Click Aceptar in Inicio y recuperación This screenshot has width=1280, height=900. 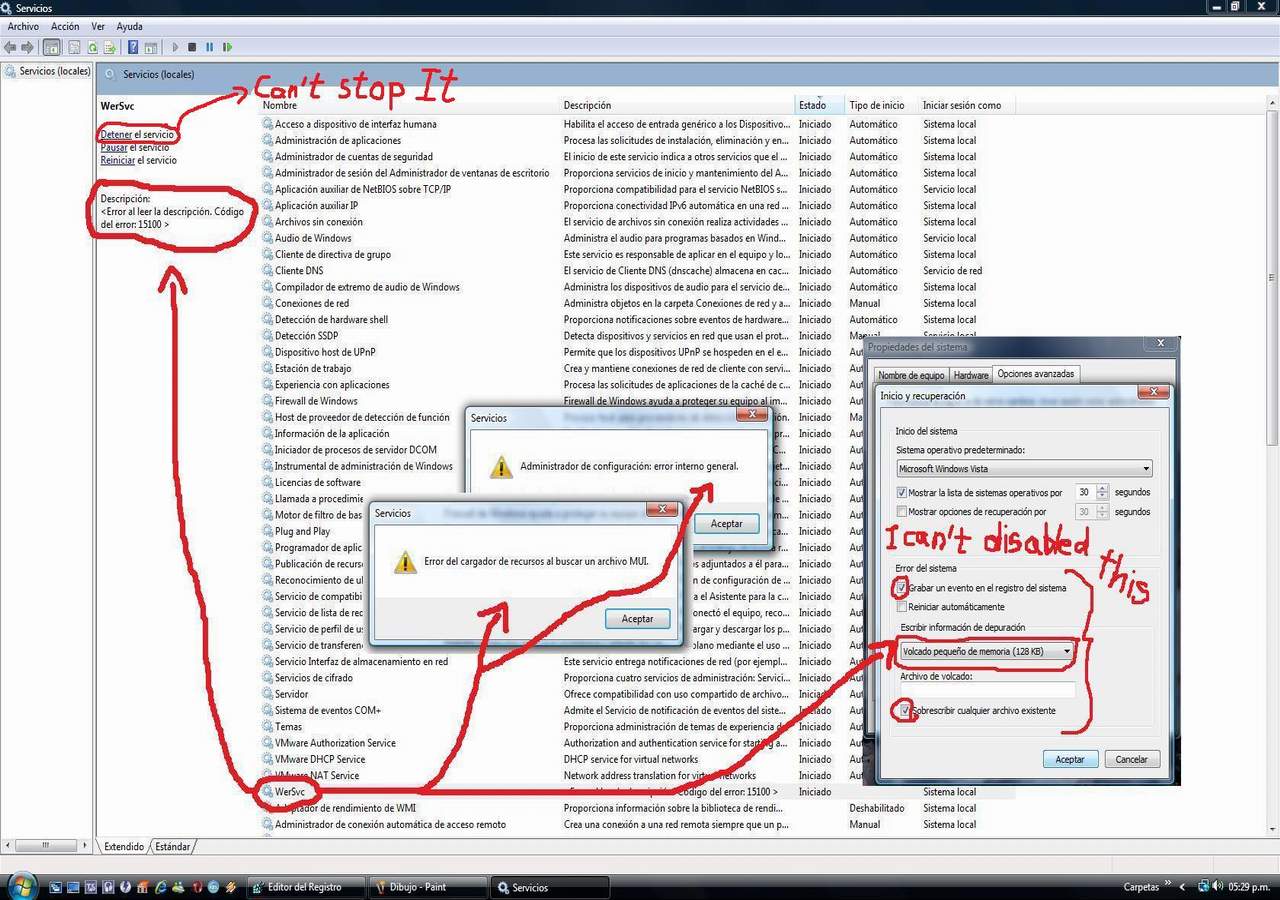tap(1070, 759)
